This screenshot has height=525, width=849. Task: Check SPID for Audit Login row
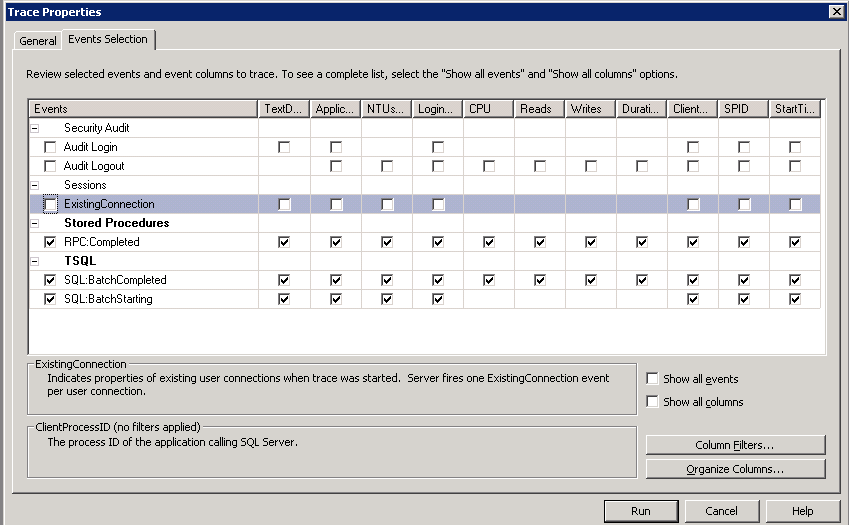[744, 147]
